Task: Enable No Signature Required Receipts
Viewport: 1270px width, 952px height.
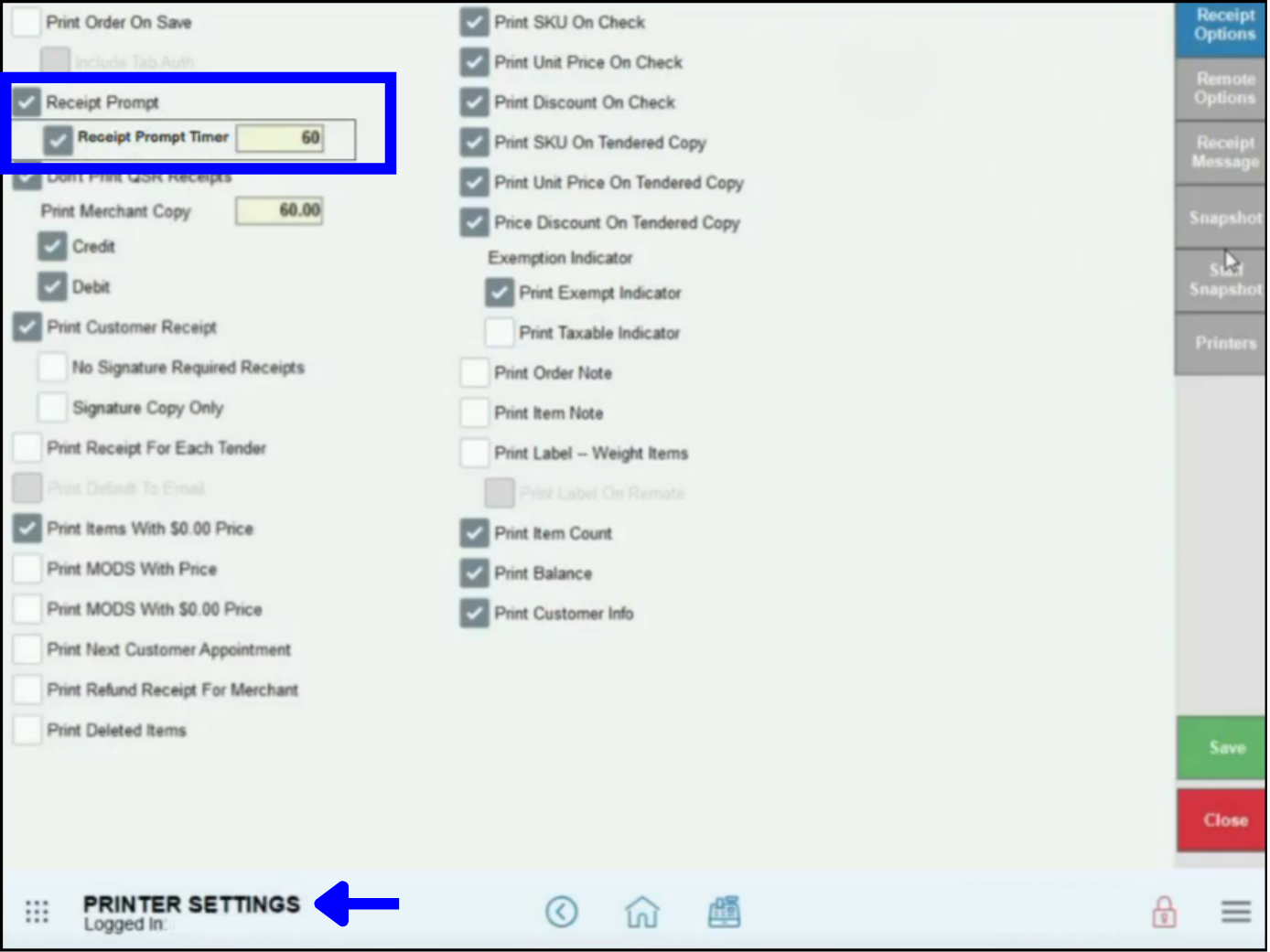Action: click(x=52, y=368)
